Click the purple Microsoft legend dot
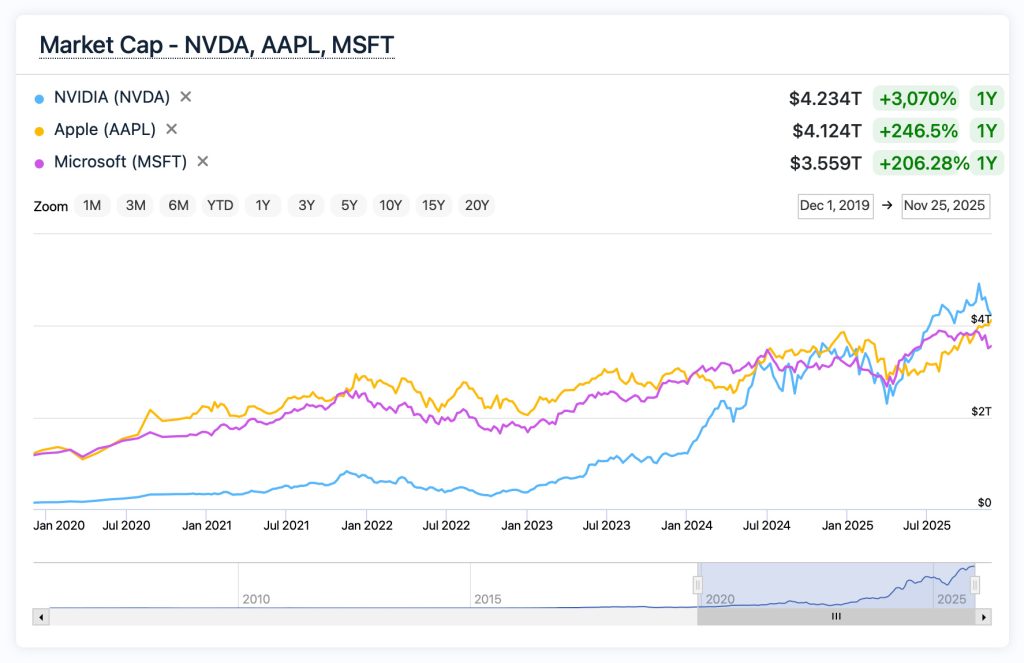This screenshot has height=663, width=1024. pos(40,161)
